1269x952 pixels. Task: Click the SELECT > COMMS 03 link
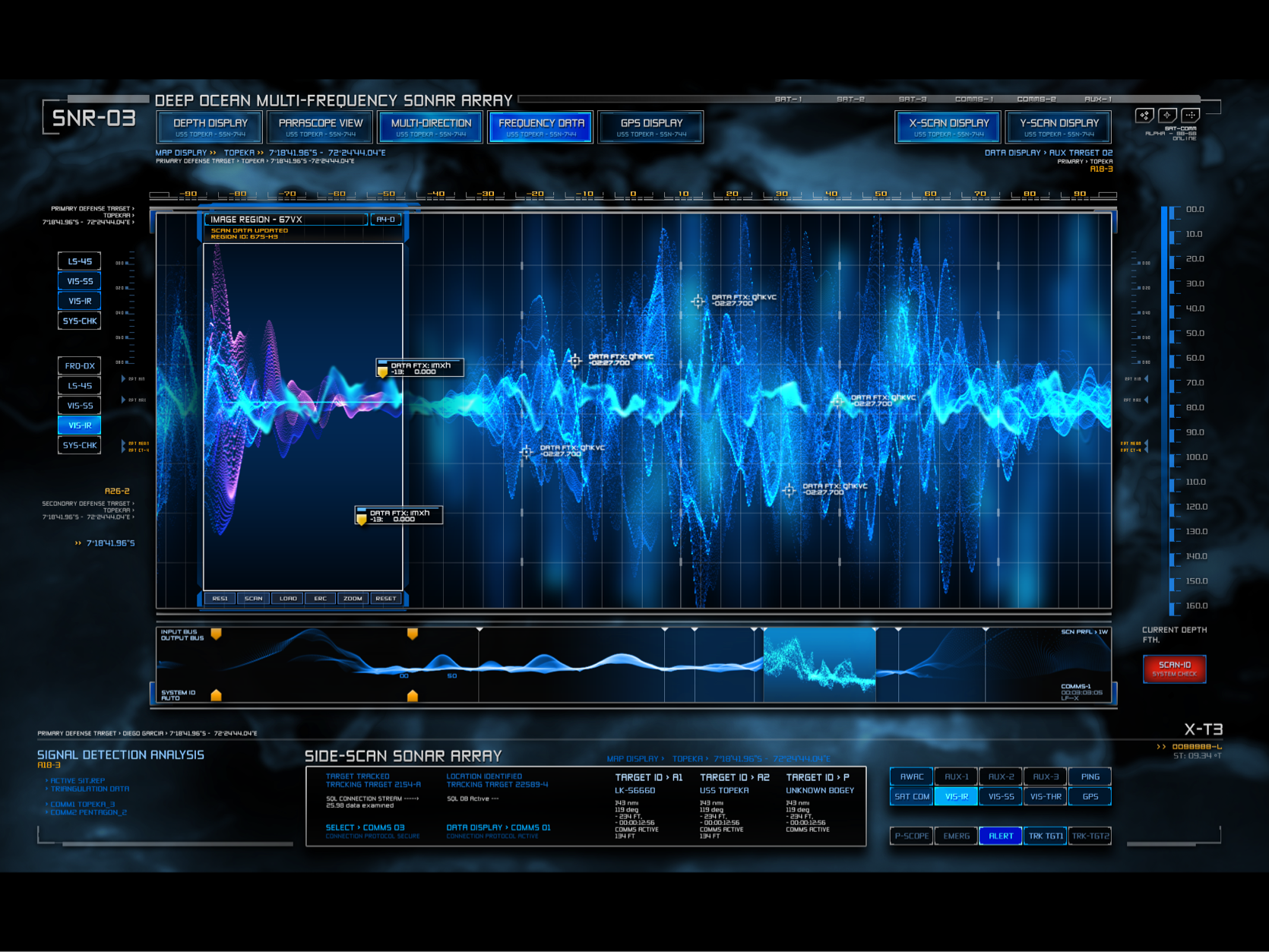[x=365, y=827]
